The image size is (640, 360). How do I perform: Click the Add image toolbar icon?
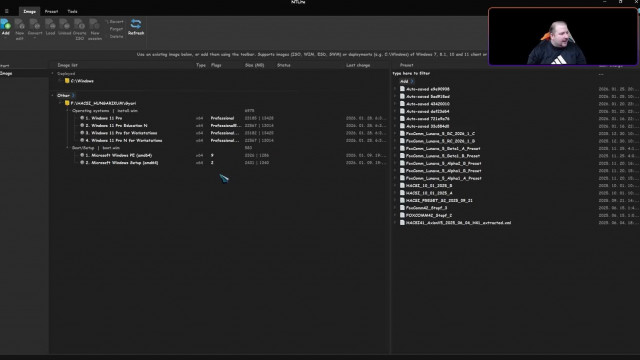click(x=6, y=24)
